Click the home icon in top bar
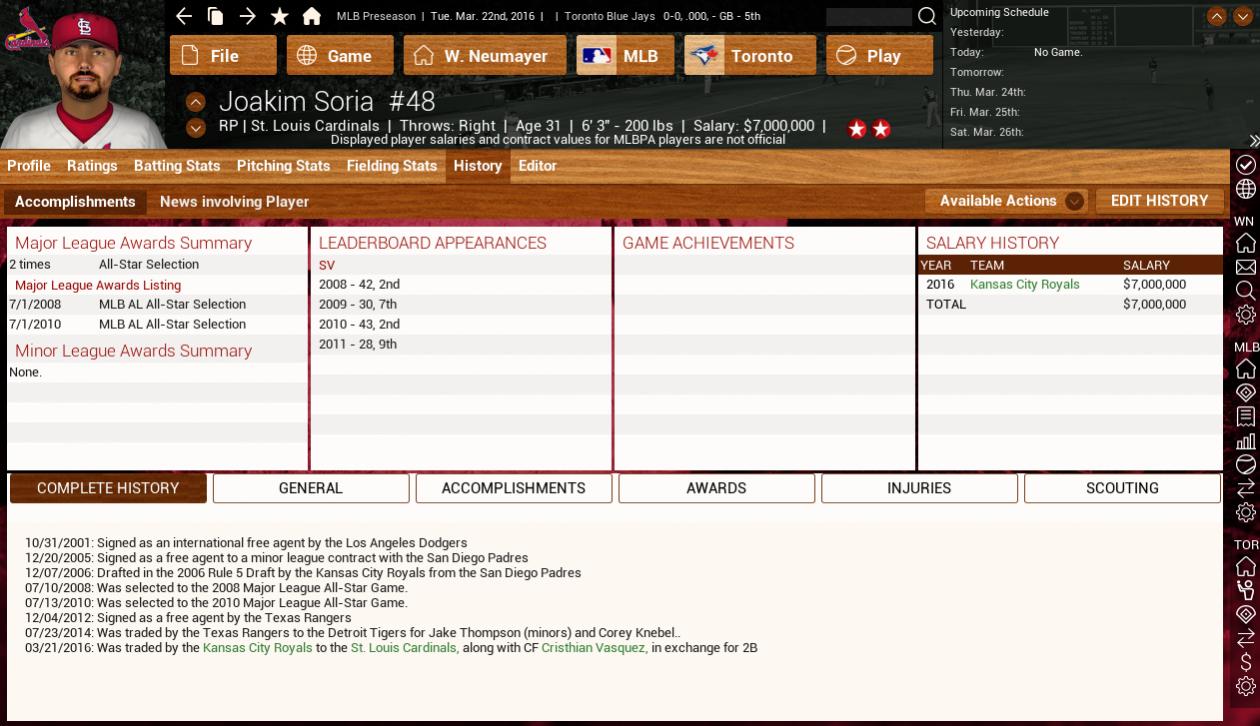 pyautogui.click(x=312, y=16)
